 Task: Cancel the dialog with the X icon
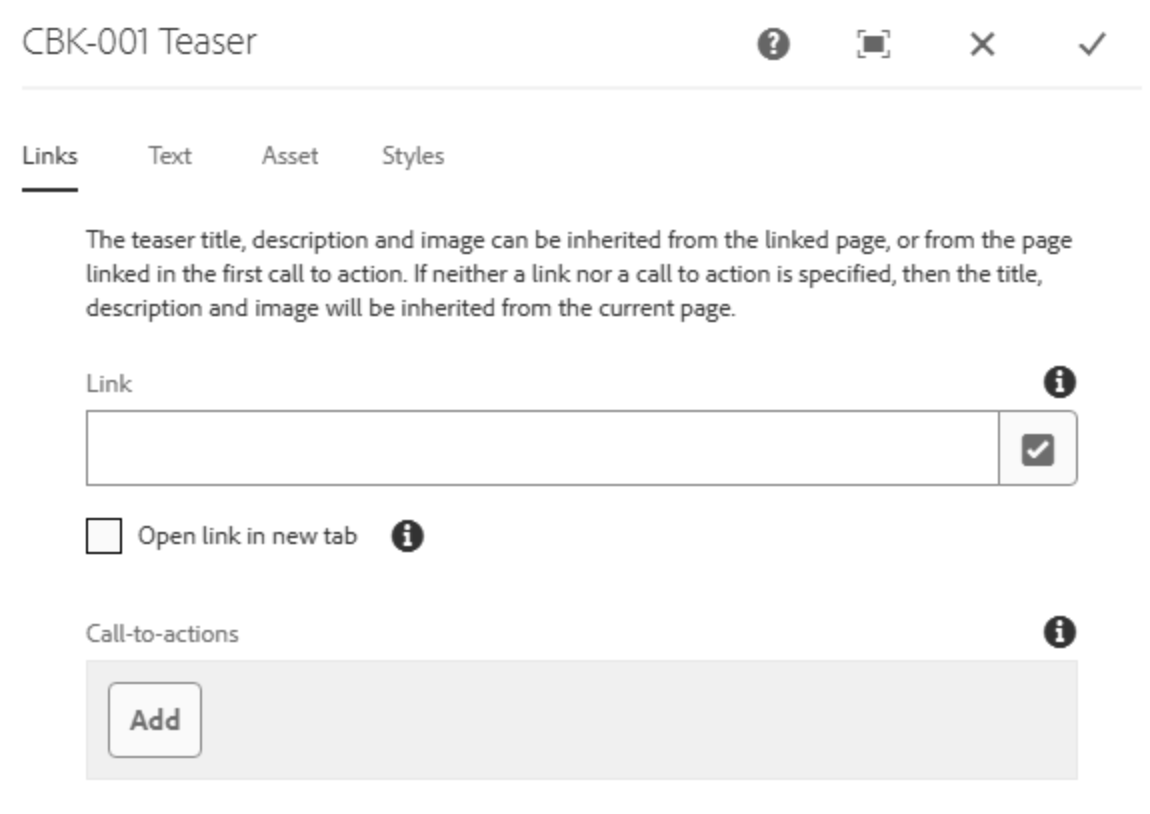tap(982, 44)
